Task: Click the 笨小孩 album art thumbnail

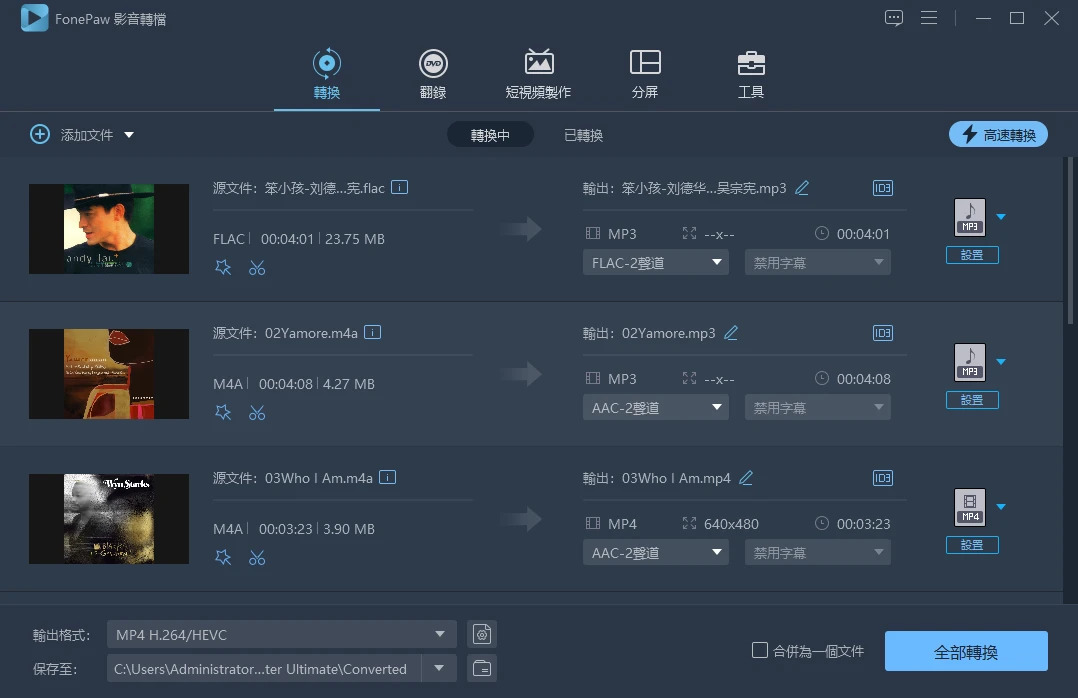Action: pyautogui.click(x=108, y=229)
